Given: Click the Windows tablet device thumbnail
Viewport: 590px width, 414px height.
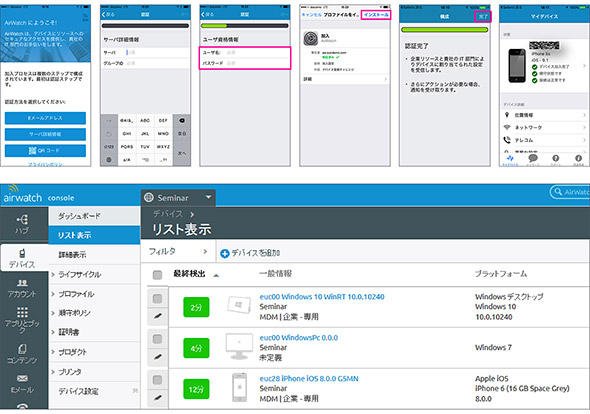Looking at the screenshot, I should click(x=239, y=306).
